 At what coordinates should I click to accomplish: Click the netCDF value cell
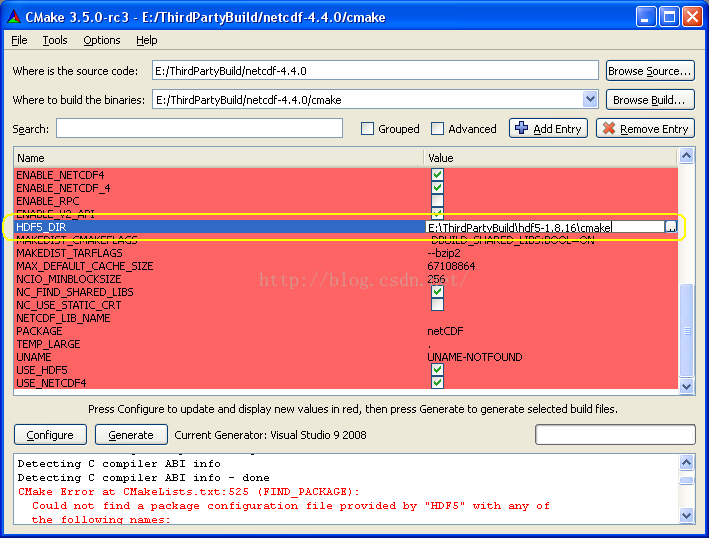pos(445,331)
